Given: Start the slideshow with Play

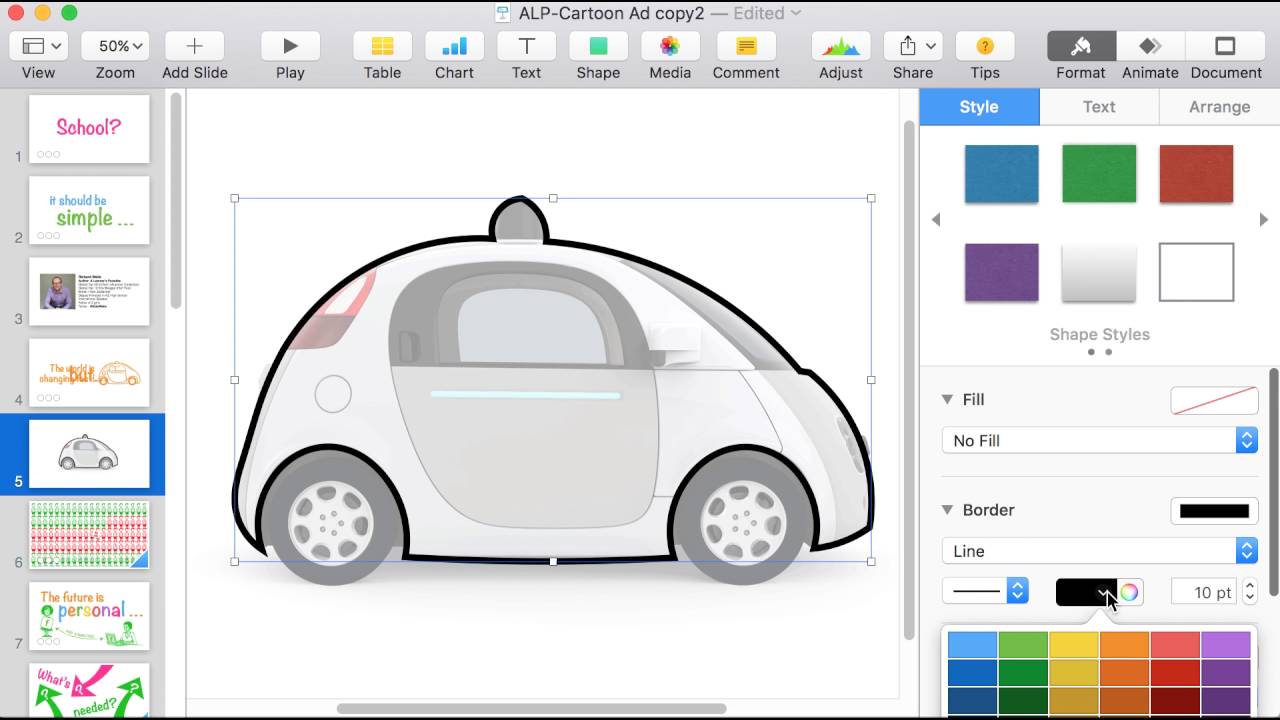Looking at the screenshot, I should tap(290, 46).
